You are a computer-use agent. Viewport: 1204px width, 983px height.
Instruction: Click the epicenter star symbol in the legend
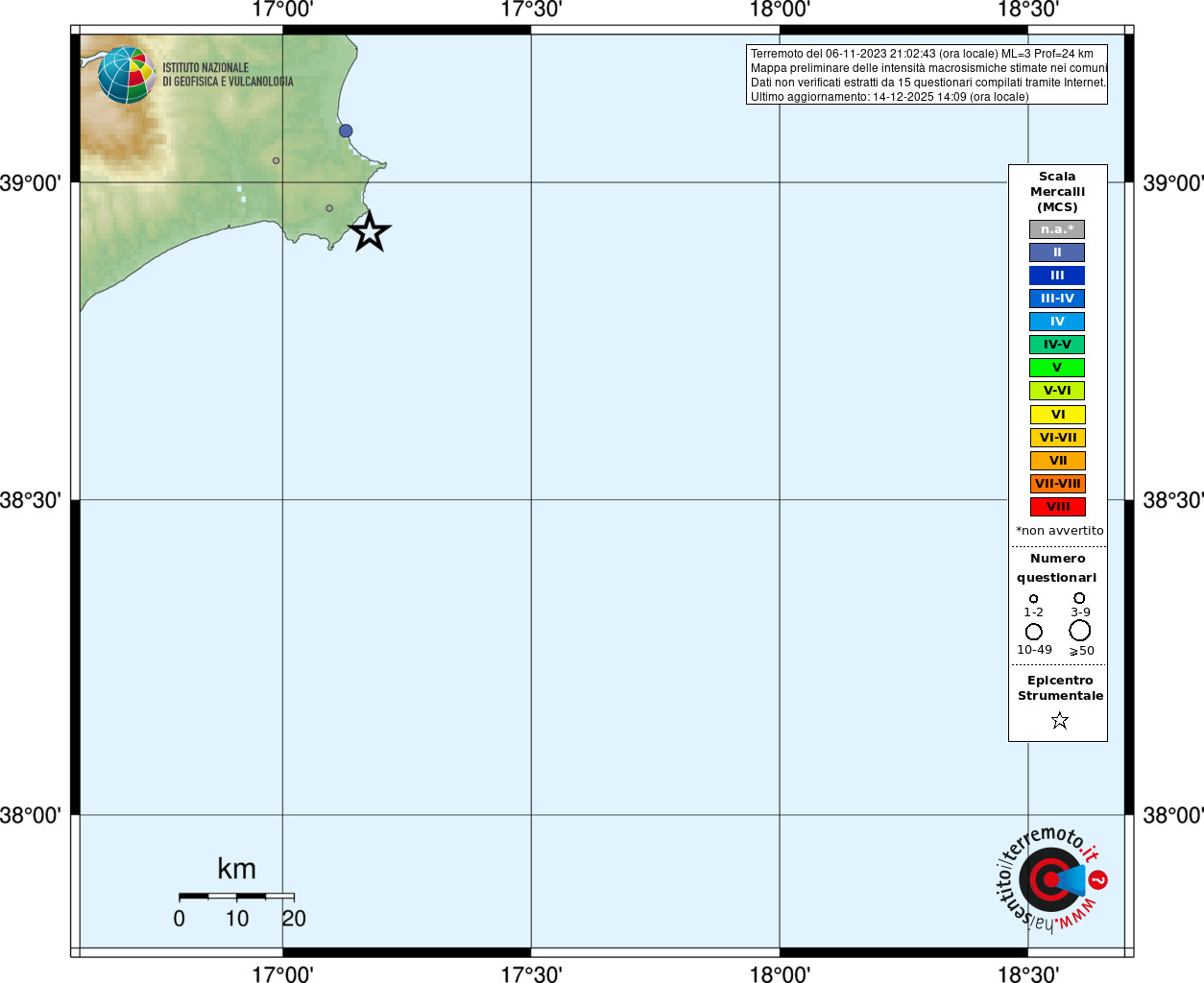pyautogui.click(x=1060, y=720)
